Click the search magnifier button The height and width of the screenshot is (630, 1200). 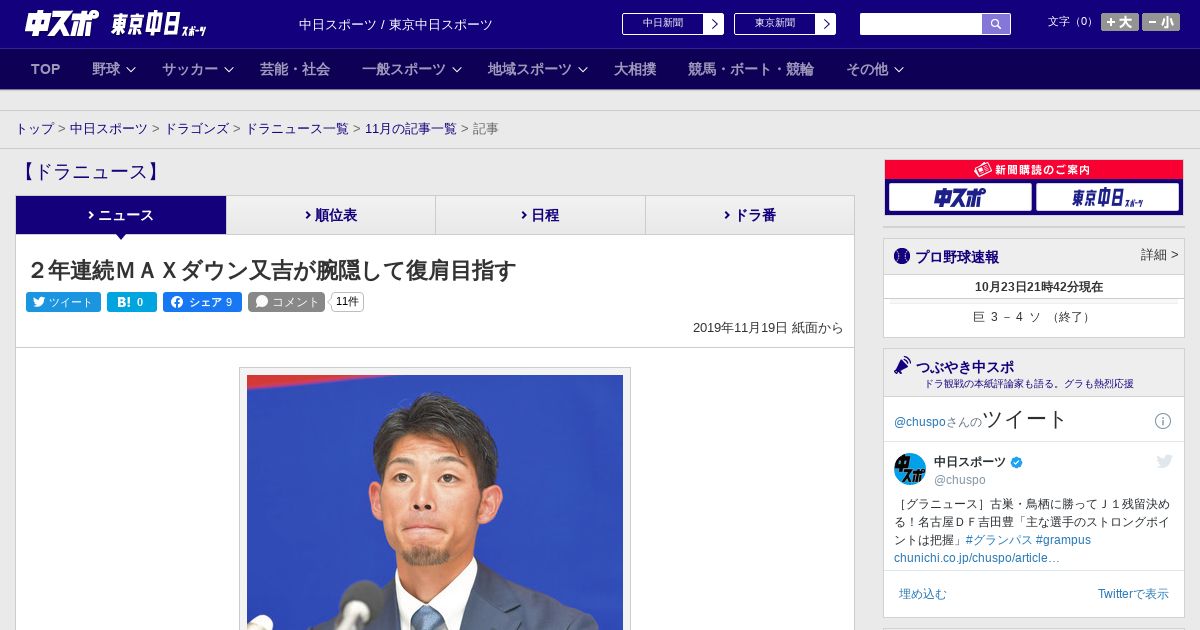click(996, 24)
